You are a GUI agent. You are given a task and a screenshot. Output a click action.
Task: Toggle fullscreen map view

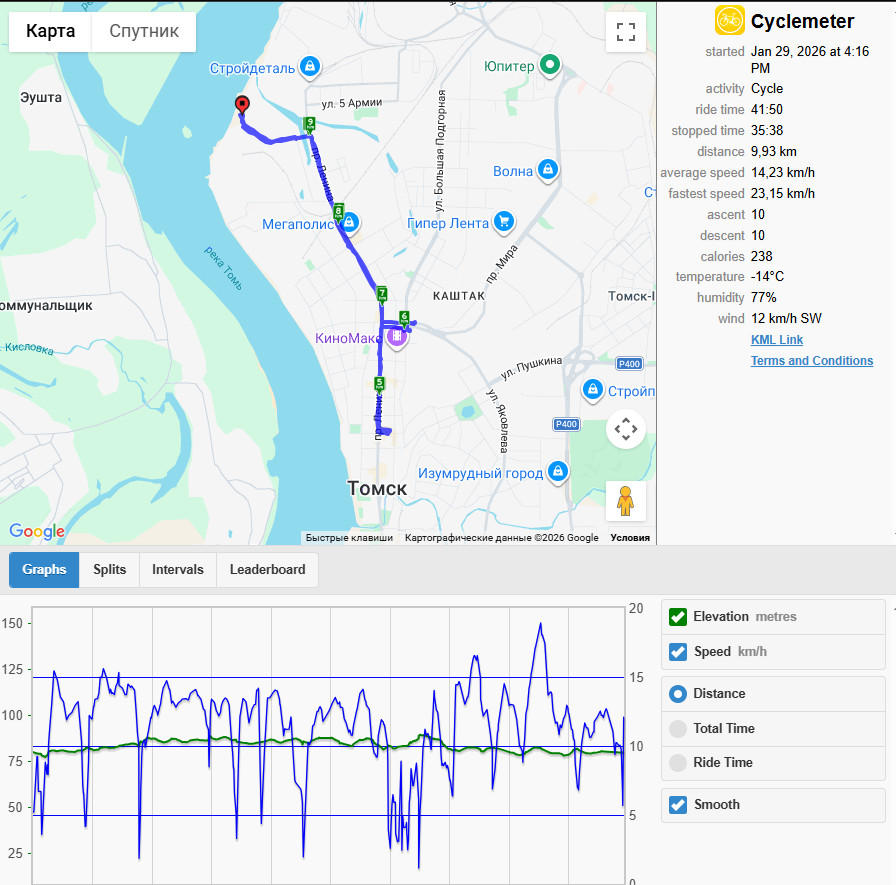pyautogui.click(x=626, y=32)
